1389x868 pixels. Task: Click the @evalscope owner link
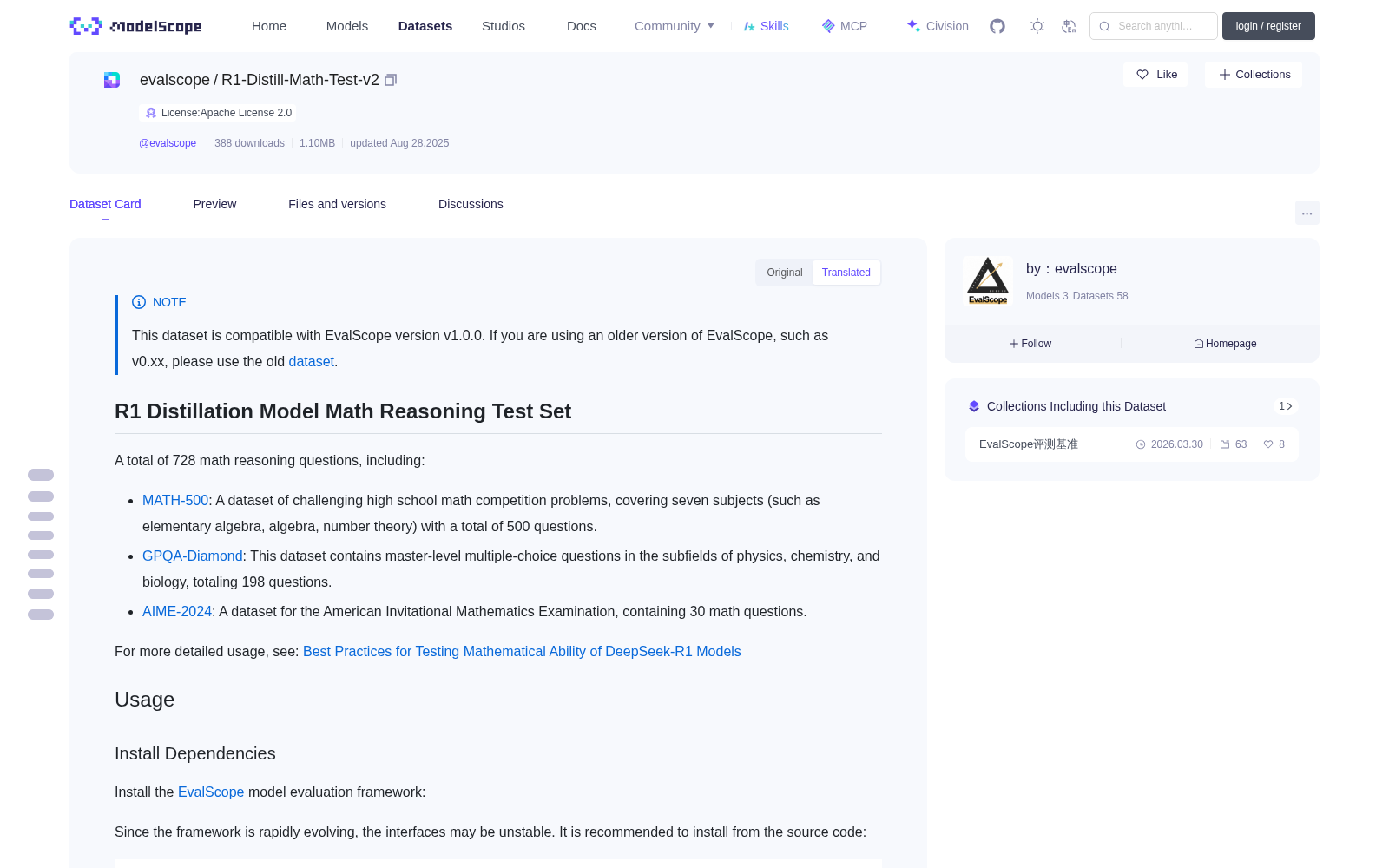click(x=168, y=143)
